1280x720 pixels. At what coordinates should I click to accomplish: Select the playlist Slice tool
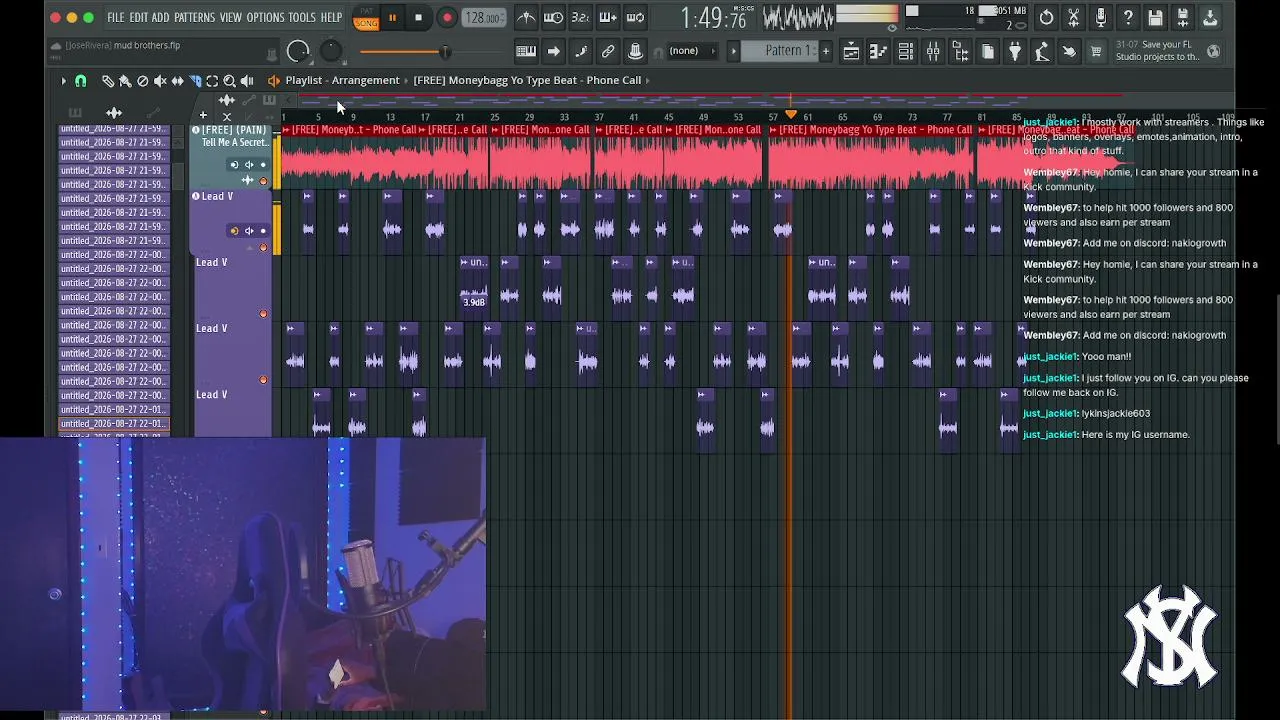(195, 81)
